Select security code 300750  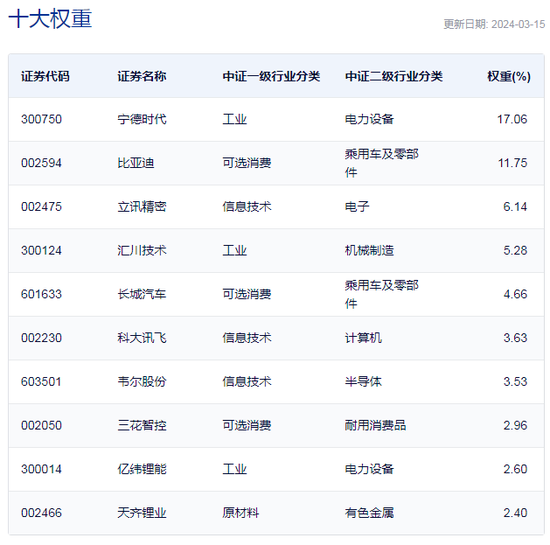pos(41,119)
